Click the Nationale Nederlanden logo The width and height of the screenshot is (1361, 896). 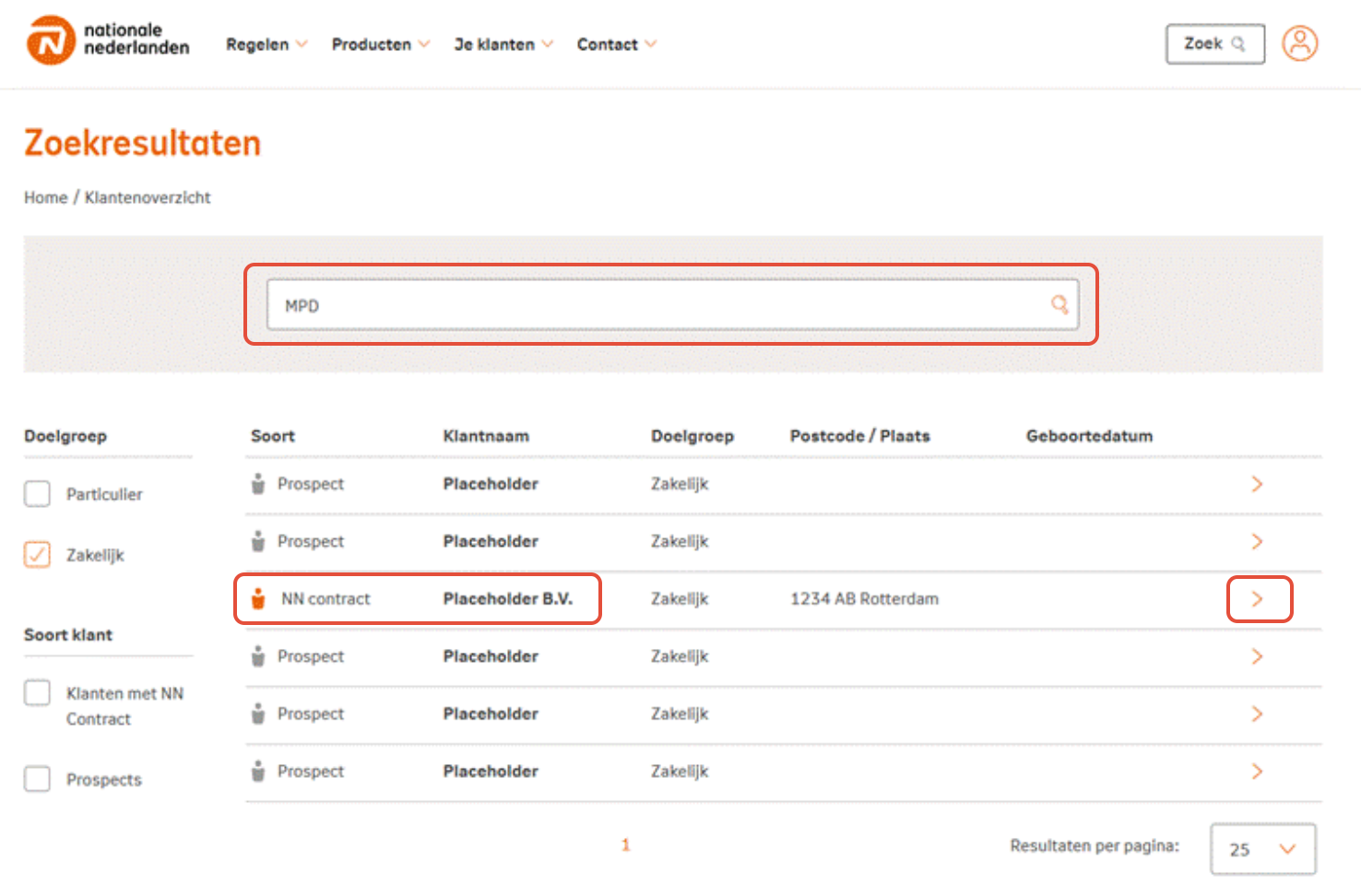click(x=108, y=41)
